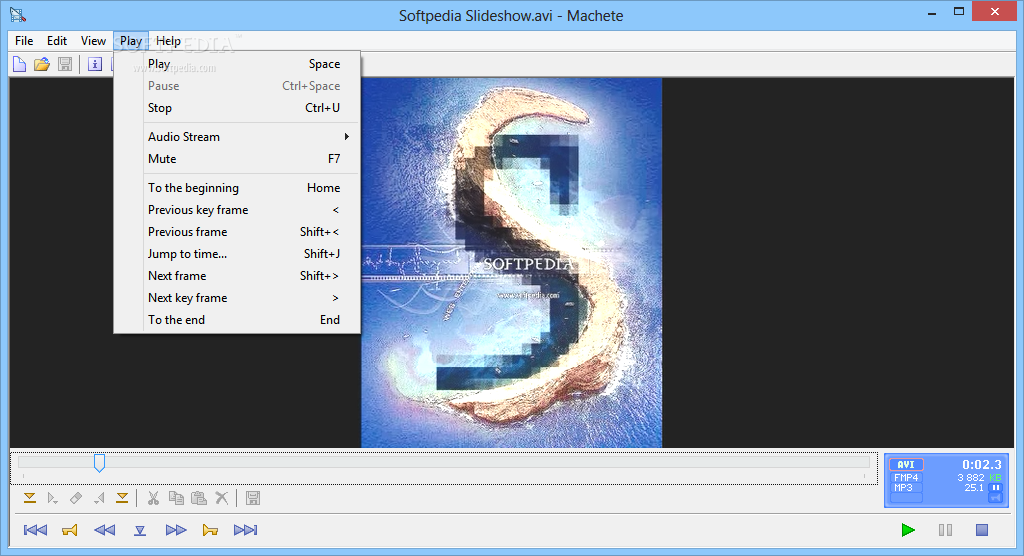
Task: Choose Stop in the Play menu
Action: [237, 108]
